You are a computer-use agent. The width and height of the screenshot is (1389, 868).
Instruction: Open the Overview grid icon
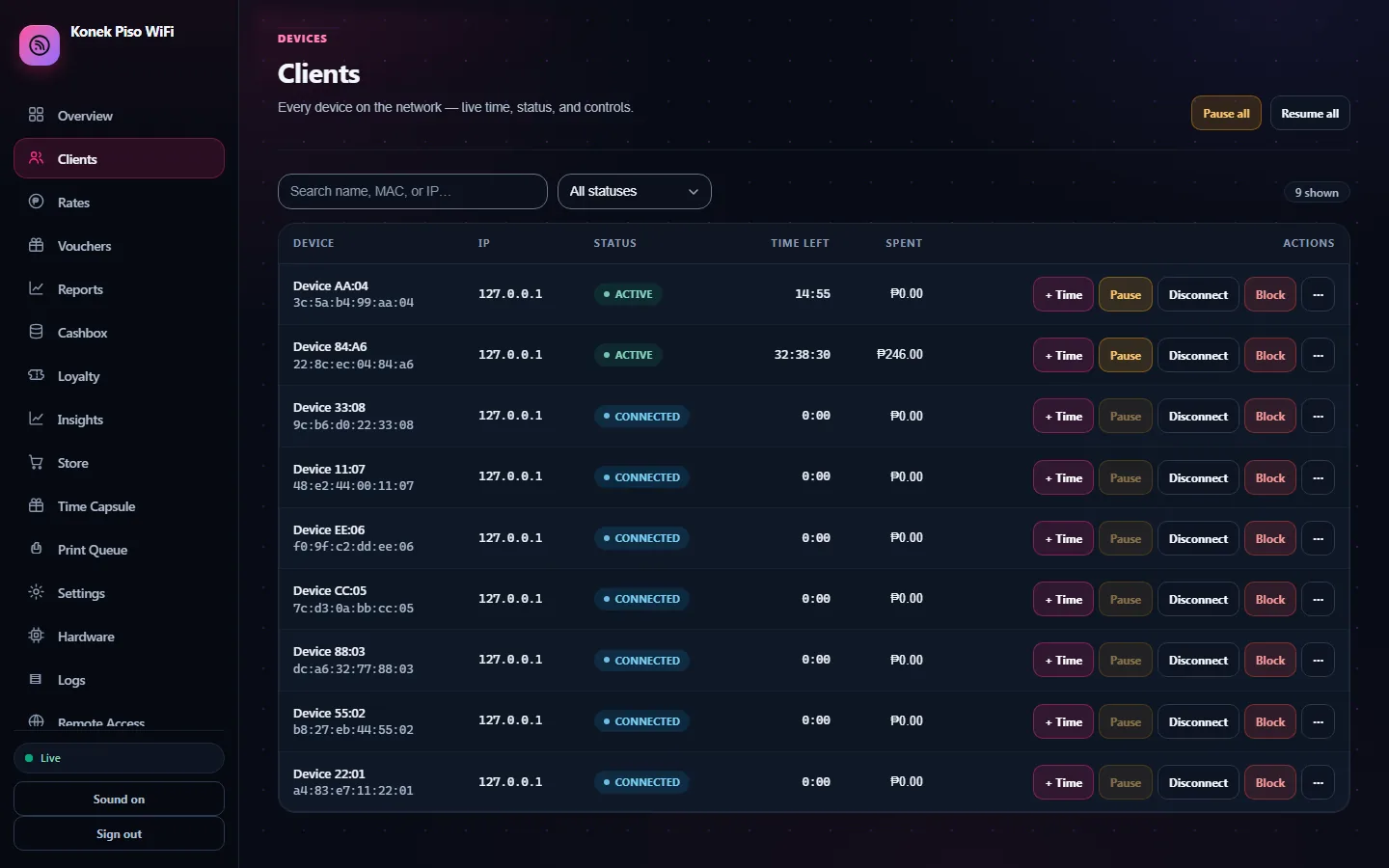pos(37,115)
